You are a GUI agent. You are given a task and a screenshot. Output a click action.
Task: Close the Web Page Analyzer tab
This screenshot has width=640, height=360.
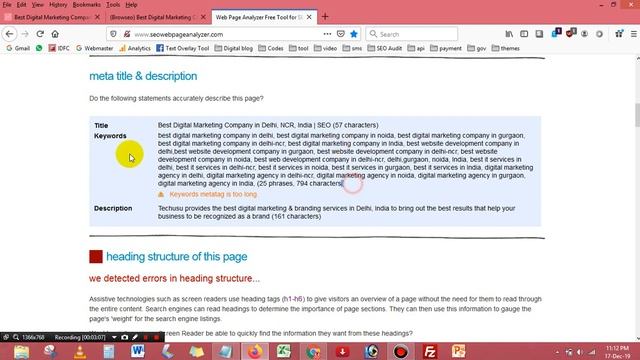click(309, 17)
